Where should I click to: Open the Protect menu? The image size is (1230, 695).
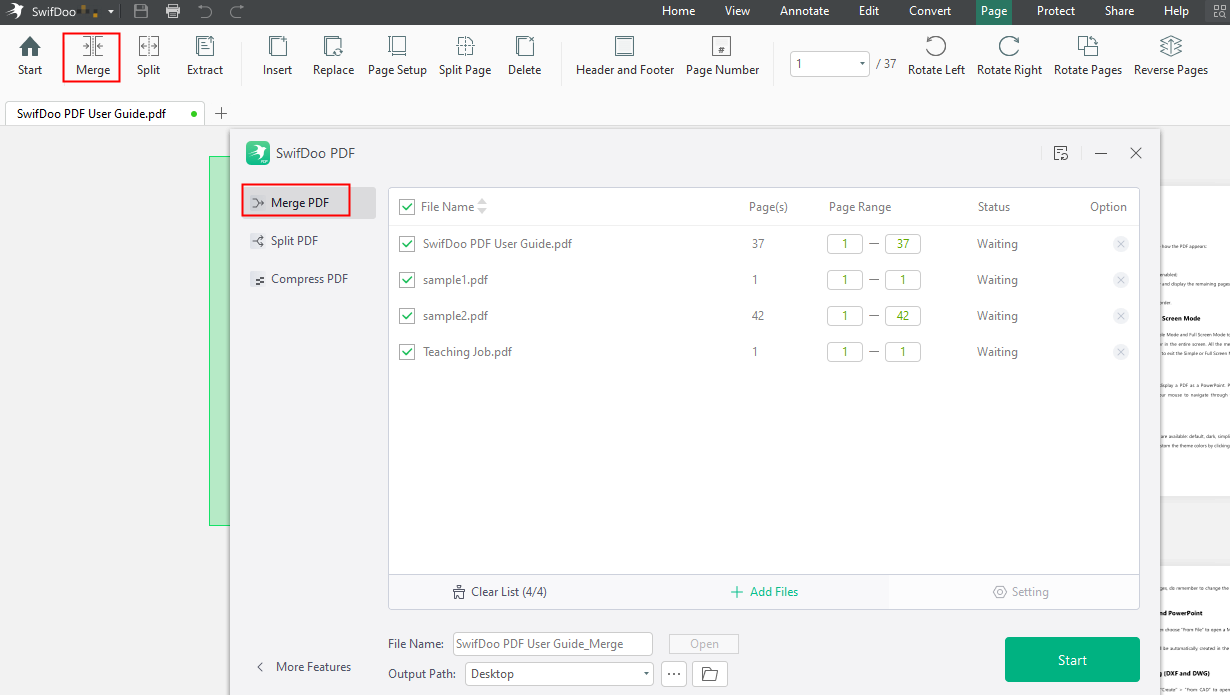pyautogui.click(x=1055, y=11)
